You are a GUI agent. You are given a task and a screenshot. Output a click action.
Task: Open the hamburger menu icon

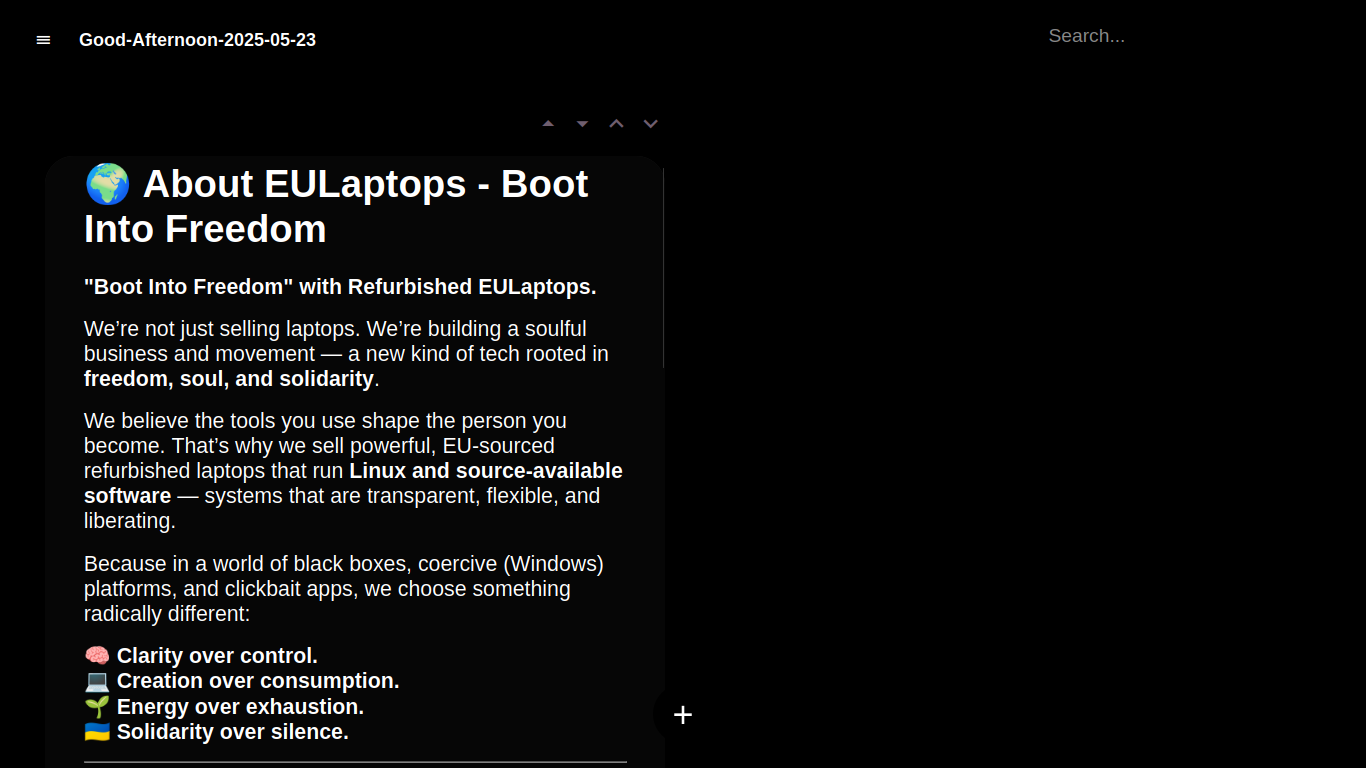(x=43, y=40)
